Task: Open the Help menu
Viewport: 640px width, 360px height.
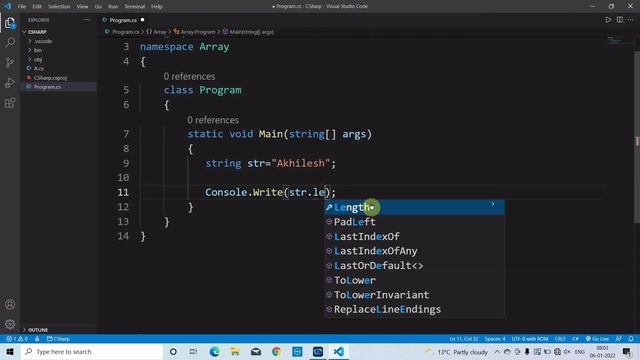Action: 157,6
